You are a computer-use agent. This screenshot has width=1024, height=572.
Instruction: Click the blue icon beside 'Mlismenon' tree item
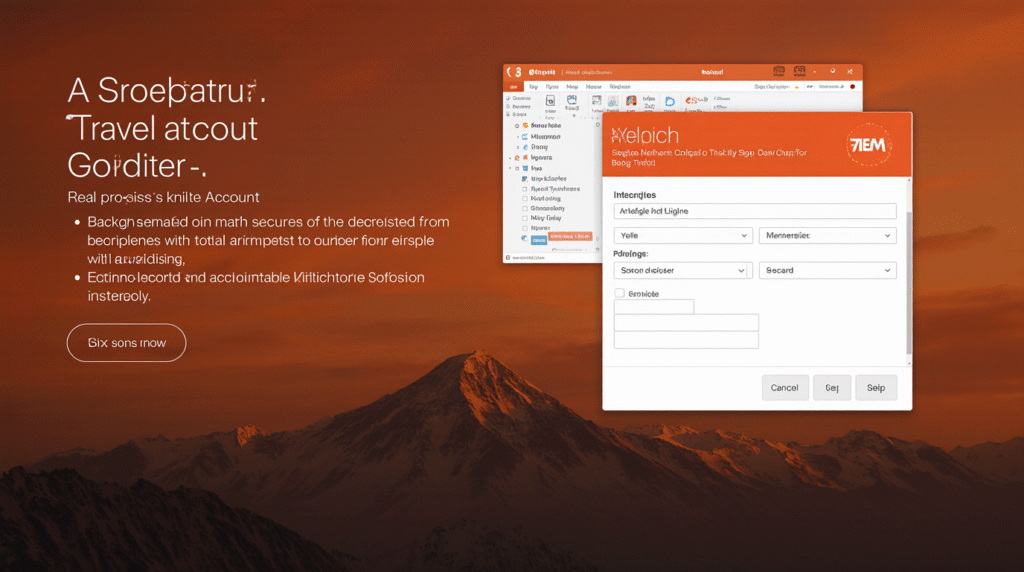click(525, 137)
